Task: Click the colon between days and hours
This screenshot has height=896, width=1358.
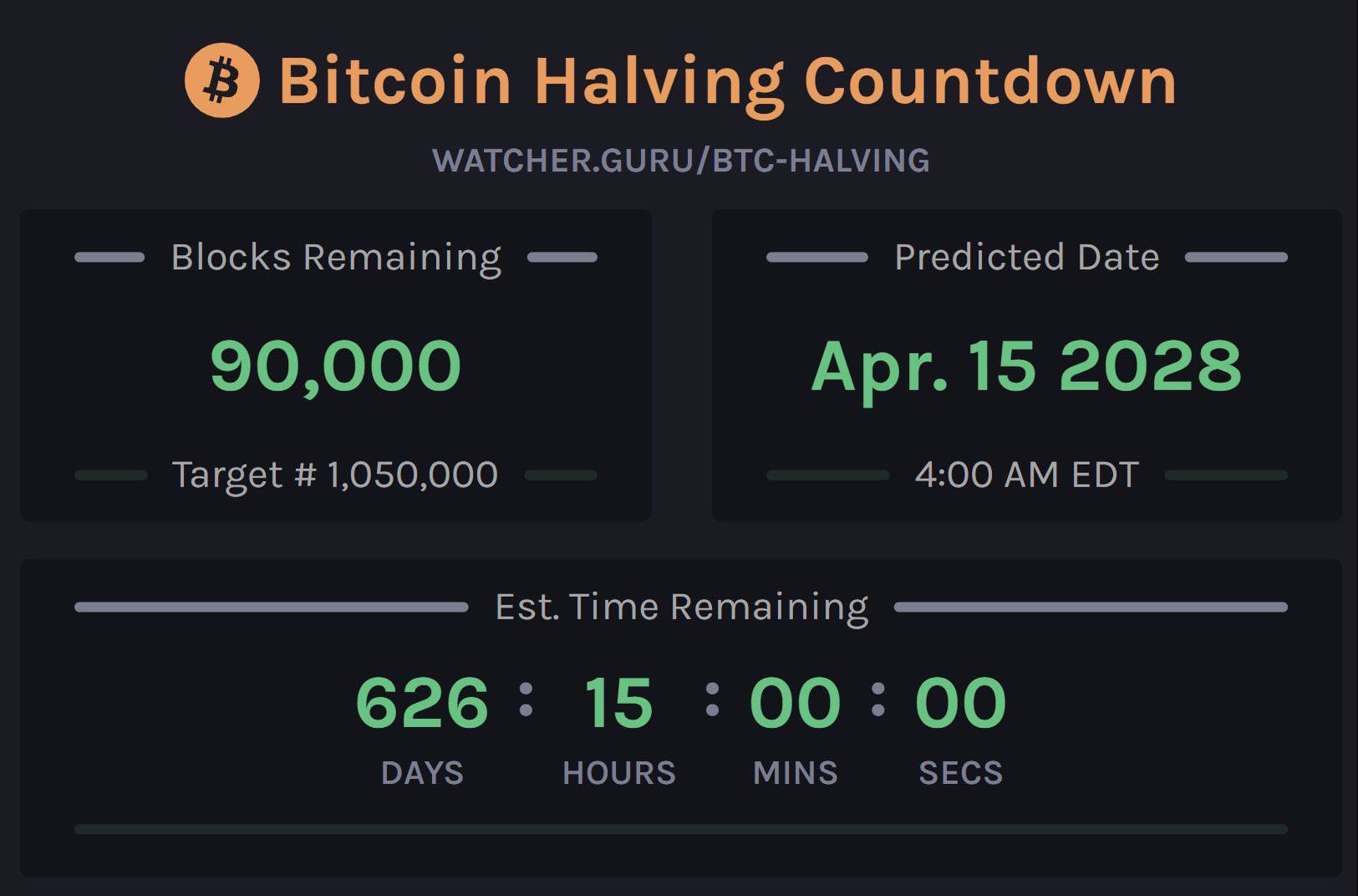Action: (x=526, y=700)
